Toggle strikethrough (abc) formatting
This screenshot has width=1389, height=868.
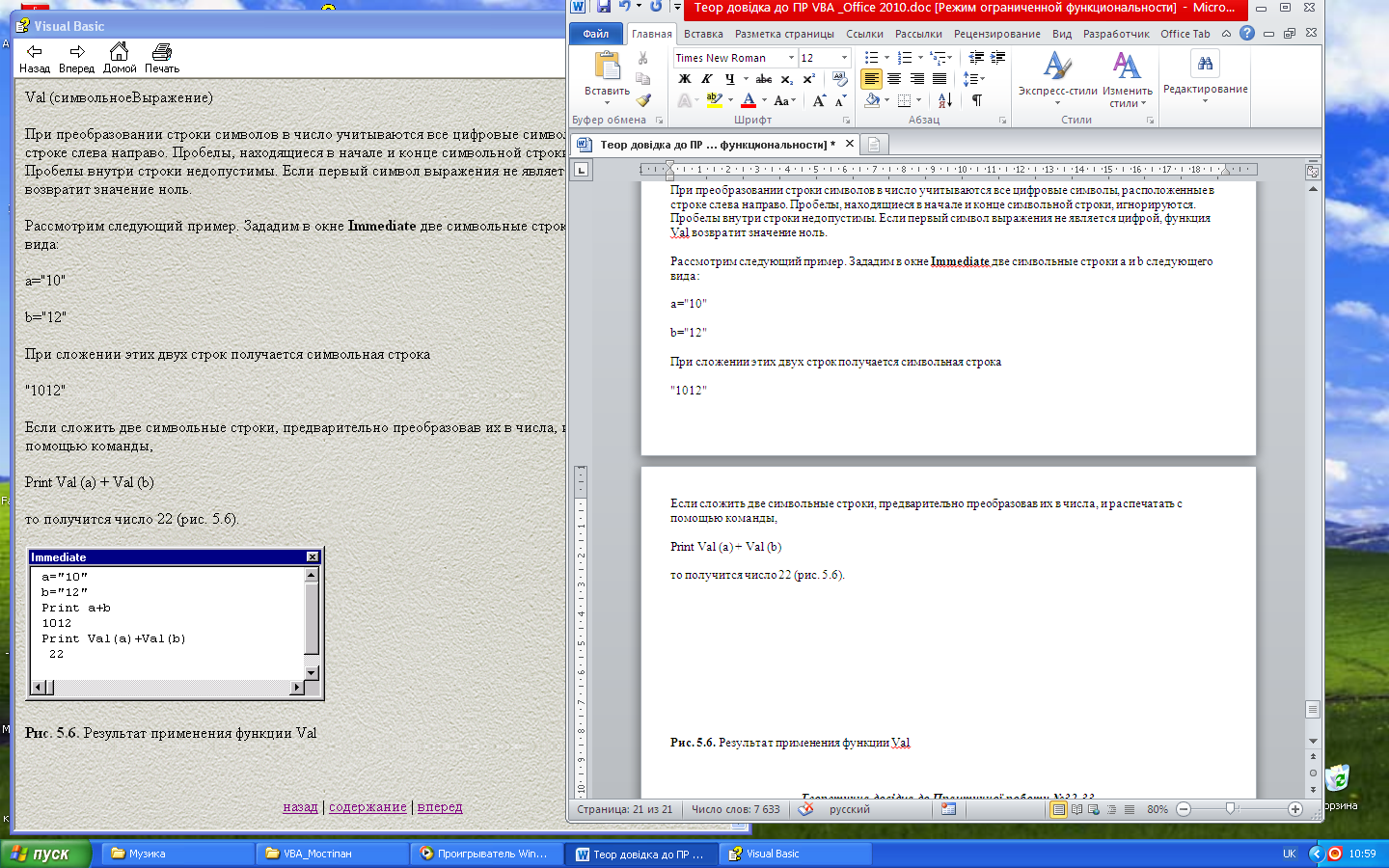[764, 79]
